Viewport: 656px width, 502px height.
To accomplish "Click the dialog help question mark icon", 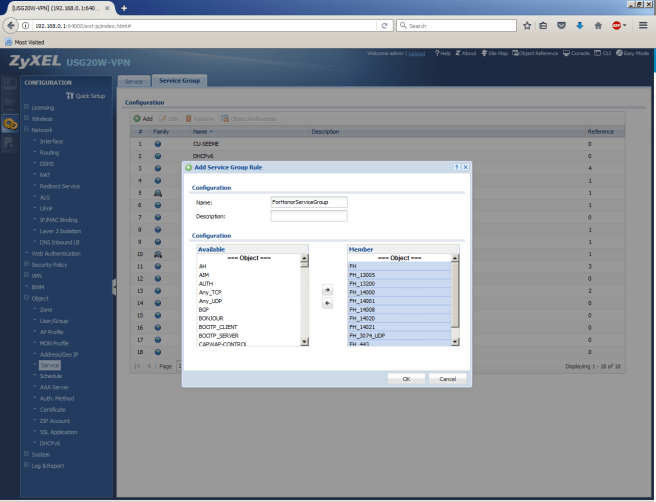I will [x=454, y=168].
